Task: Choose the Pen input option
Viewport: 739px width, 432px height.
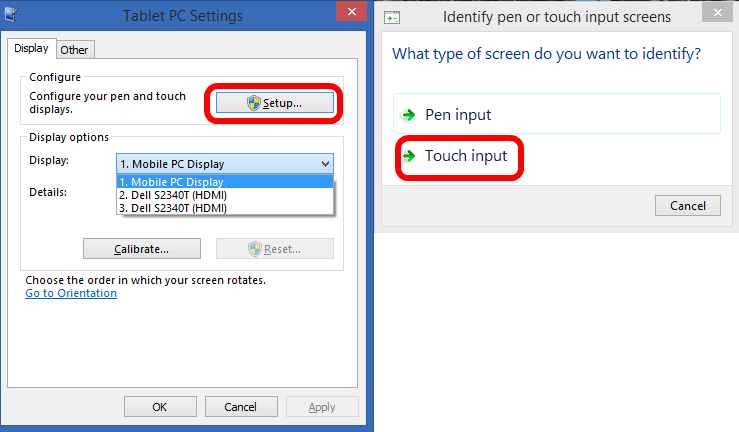Action: point(458,115)
